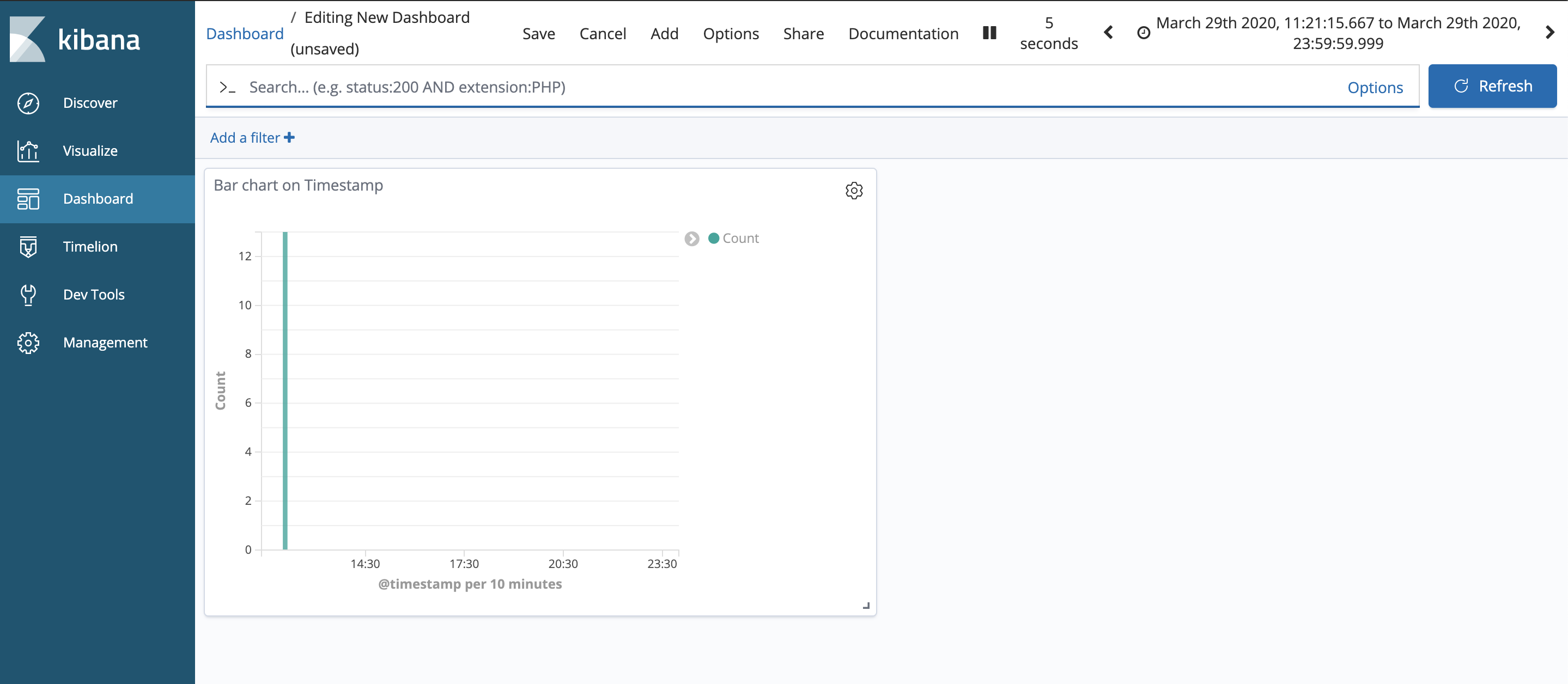Viewport: 1568px width, 684px height.
Task: Open Timelion from the sidebar
Action: tap(28, 247)
